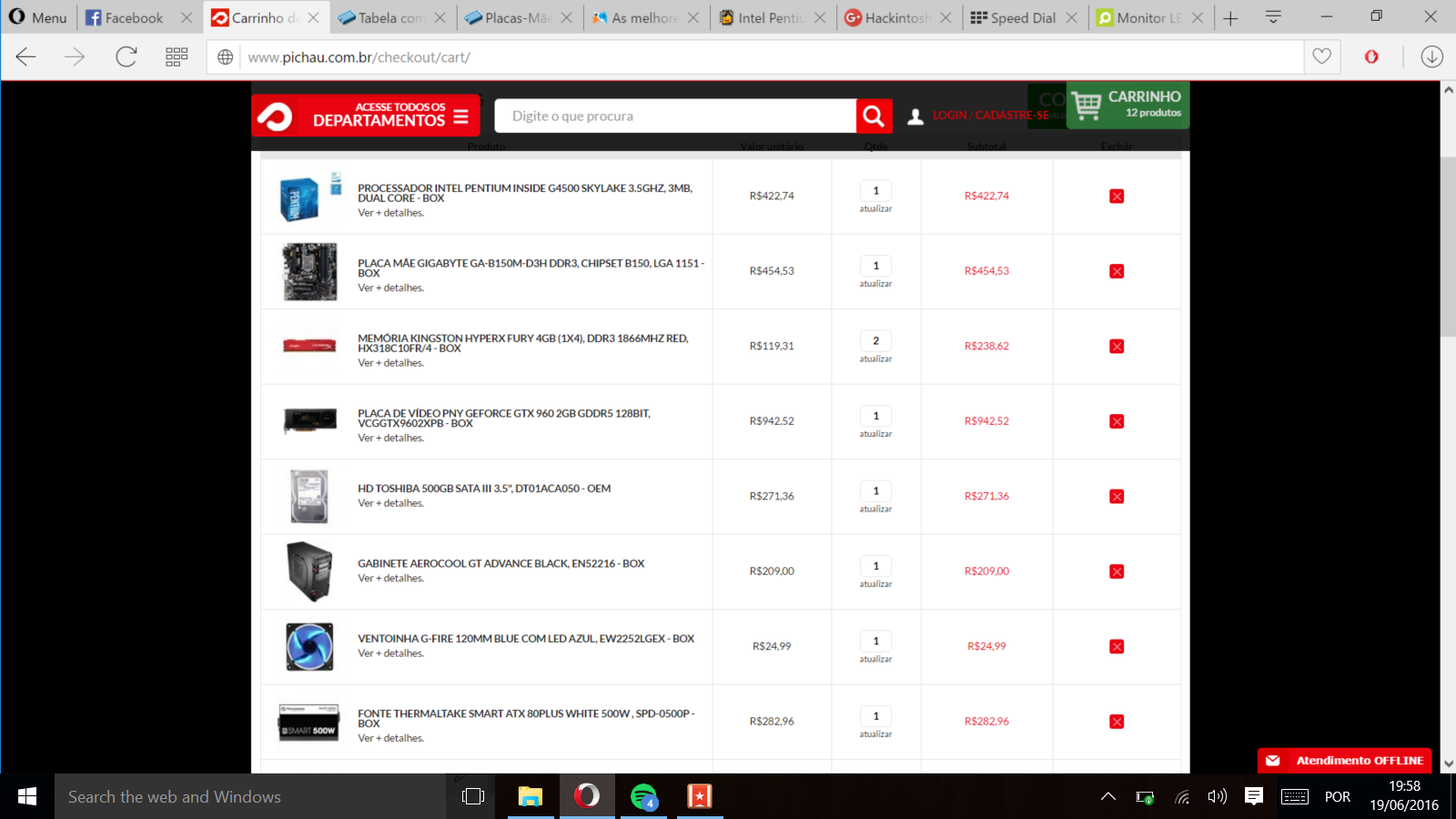The image size is (1456, 819).
Task: Click Login / Cadastre-se link
Action: point(990,116)
